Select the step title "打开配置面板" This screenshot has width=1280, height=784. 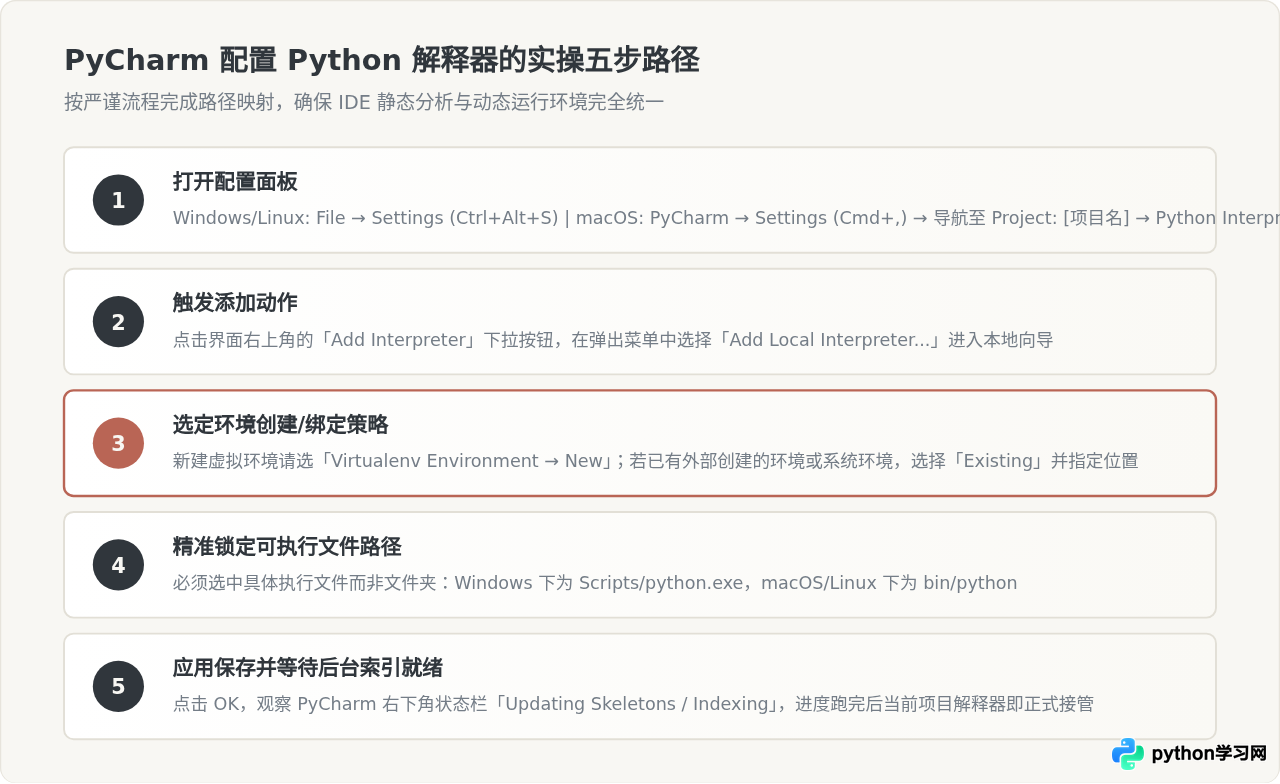235,182
